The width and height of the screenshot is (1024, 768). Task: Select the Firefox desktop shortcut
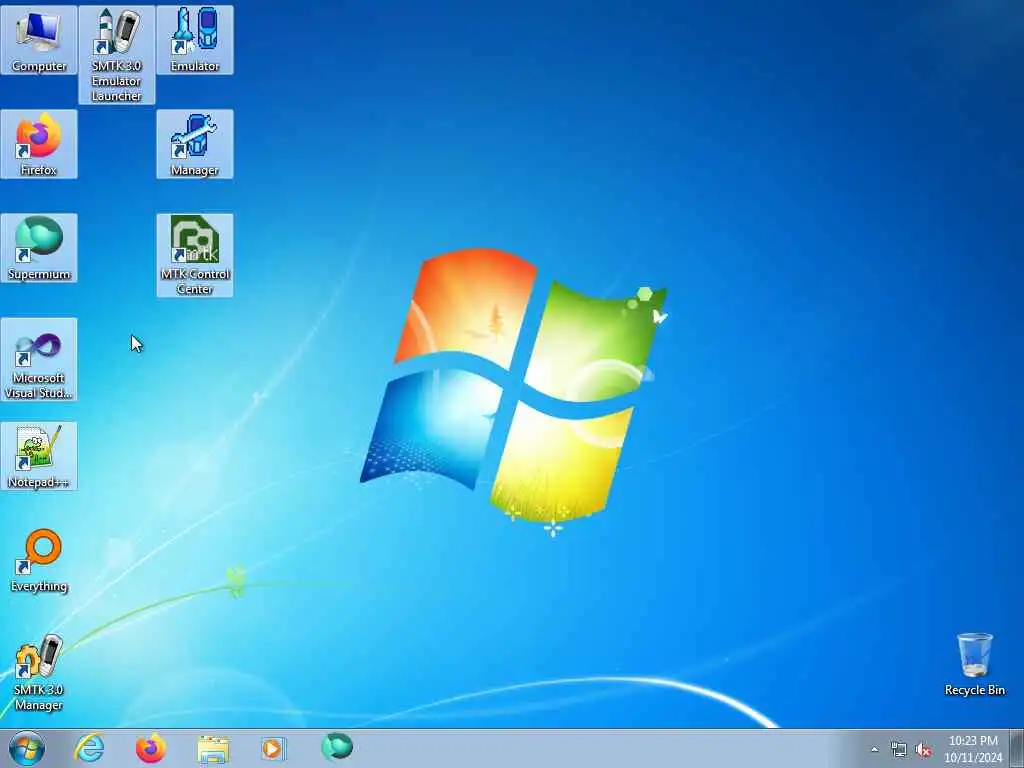click(x=39, y=144)
